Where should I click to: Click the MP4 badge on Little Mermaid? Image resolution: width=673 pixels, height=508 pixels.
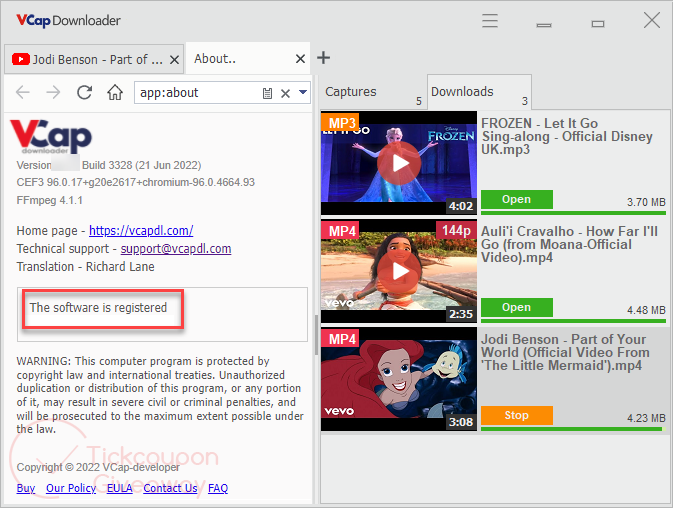pyautogui.click(x=340, y=339)
